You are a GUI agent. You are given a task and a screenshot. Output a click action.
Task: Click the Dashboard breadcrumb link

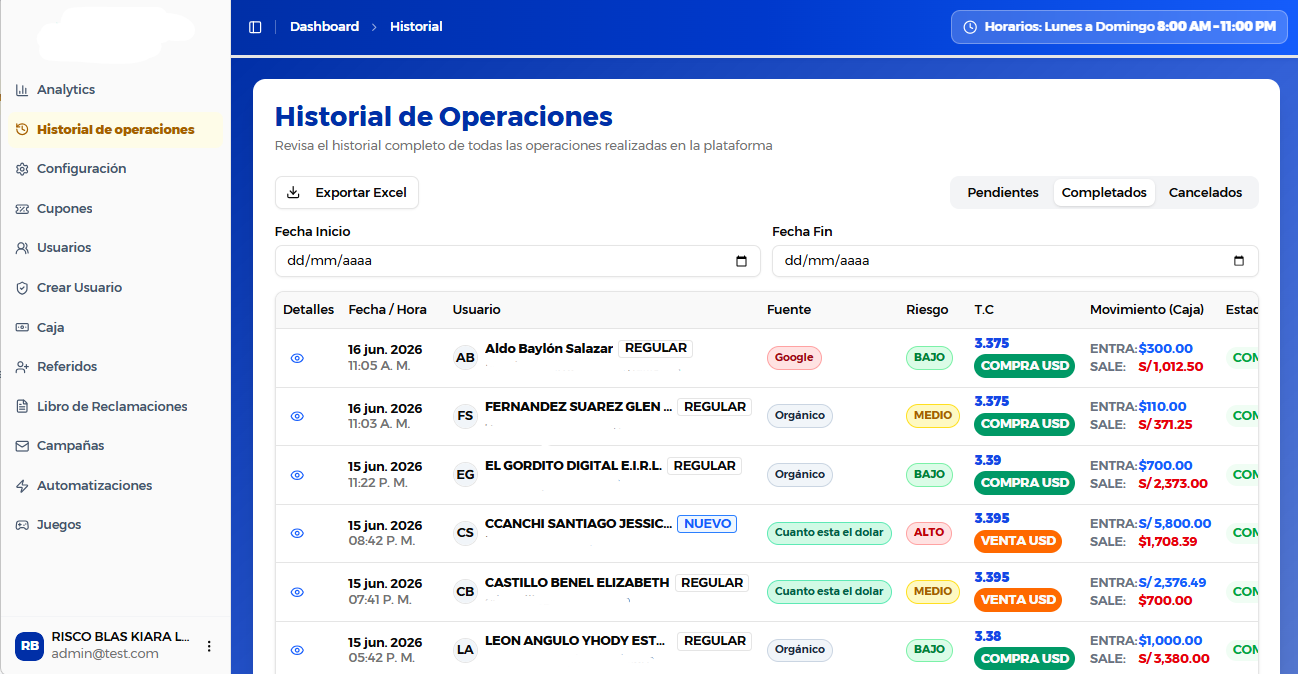click(324, 27)
